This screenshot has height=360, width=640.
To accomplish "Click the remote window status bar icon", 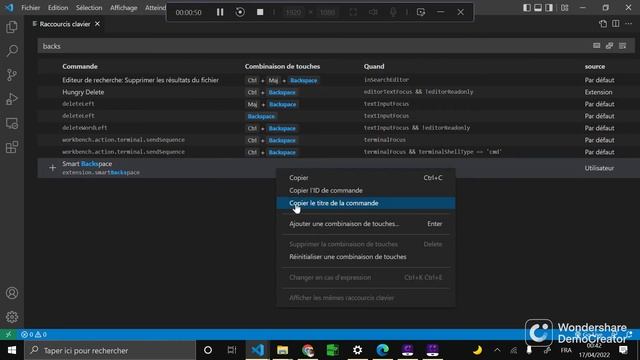I will [x=8, y=334].
